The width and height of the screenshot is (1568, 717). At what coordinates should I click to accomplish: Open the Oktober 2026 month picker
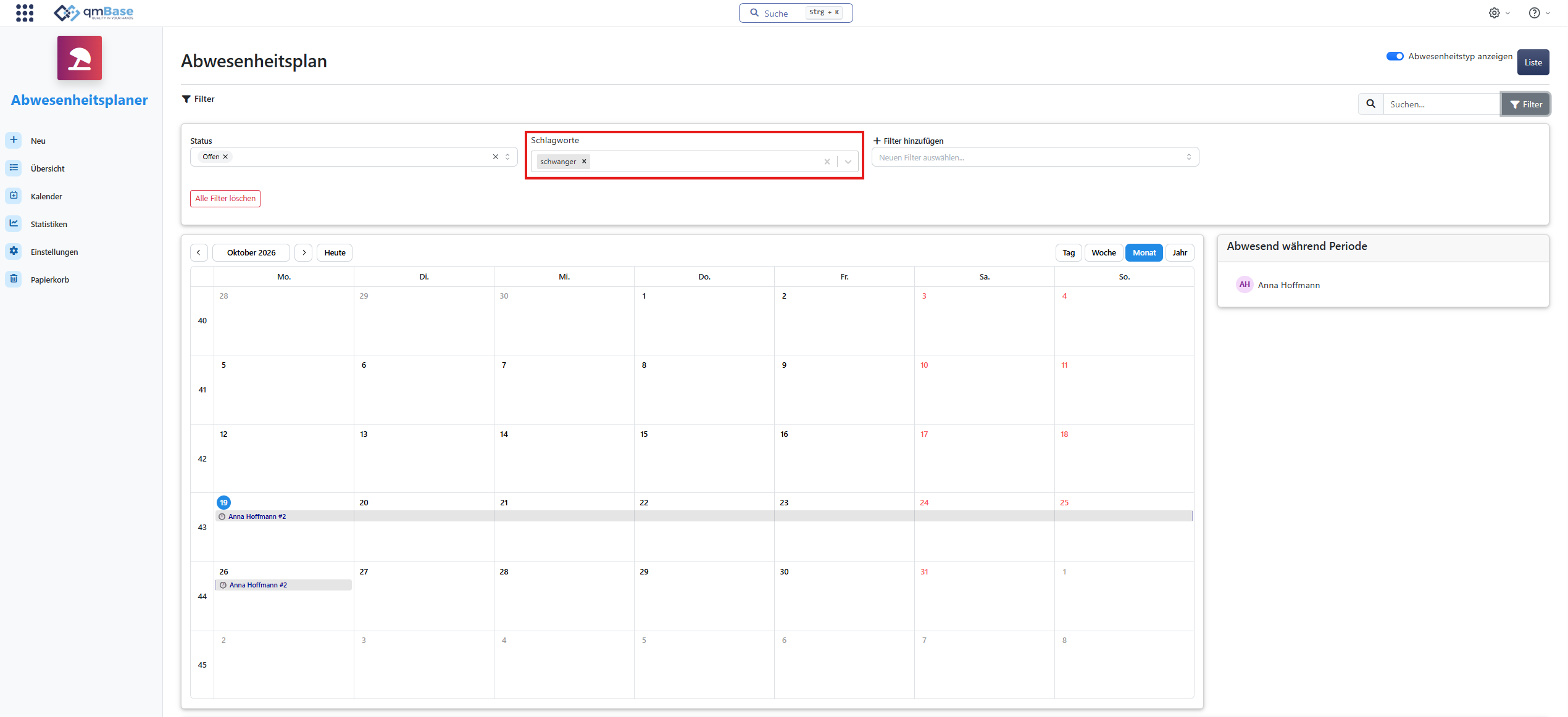coord(251,252)
